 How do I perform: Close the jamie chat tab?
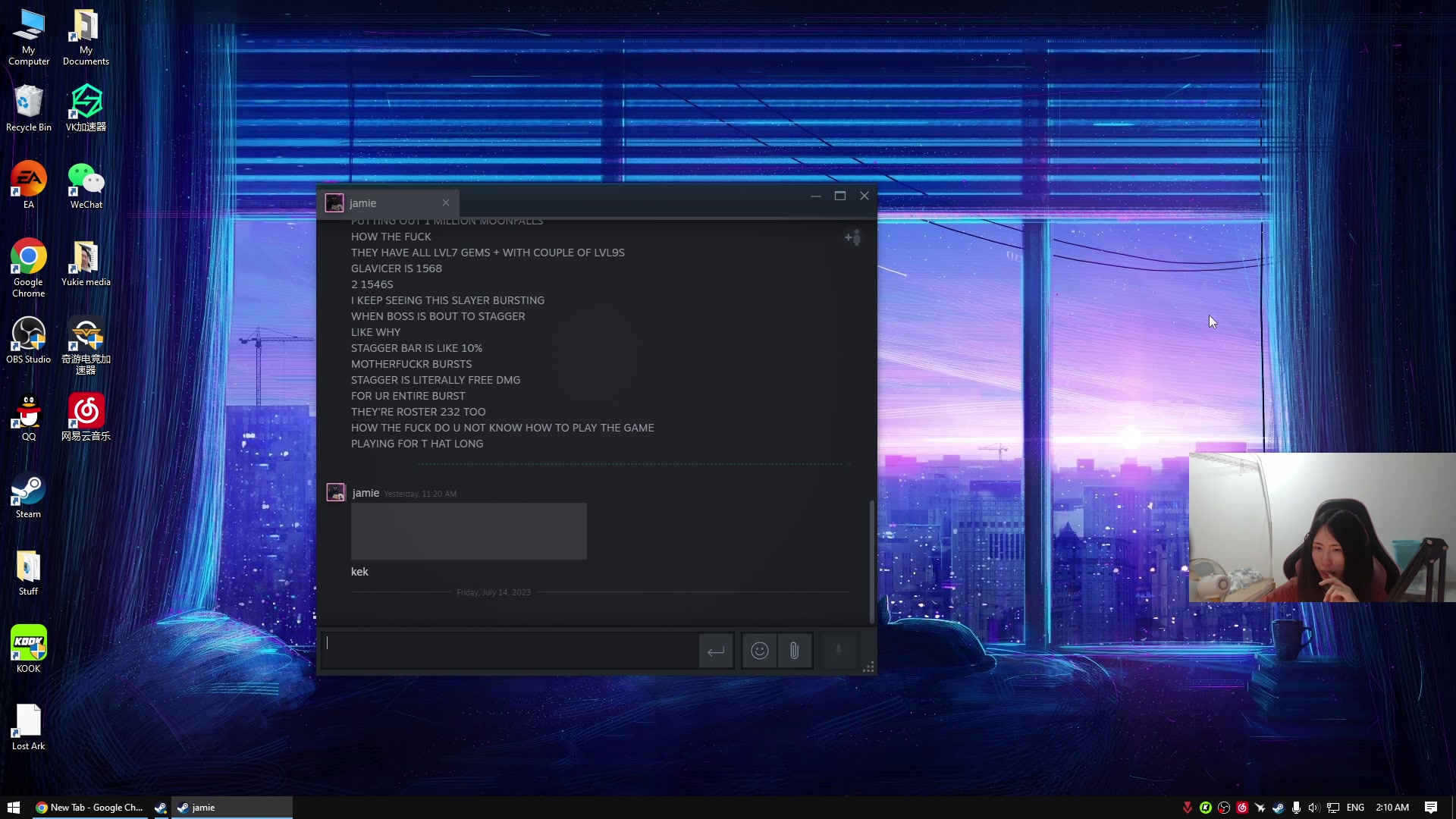[446, 202]
